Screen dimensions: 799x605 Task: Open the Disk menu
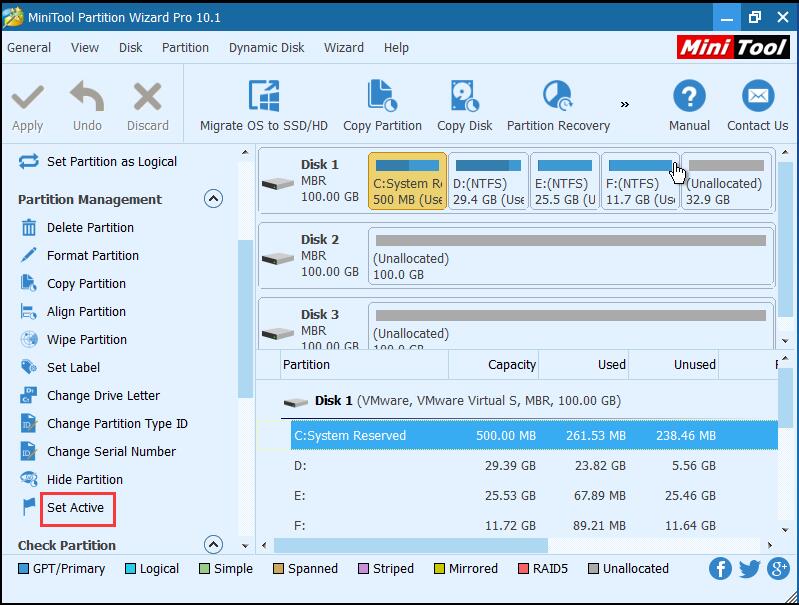[130, 47]
